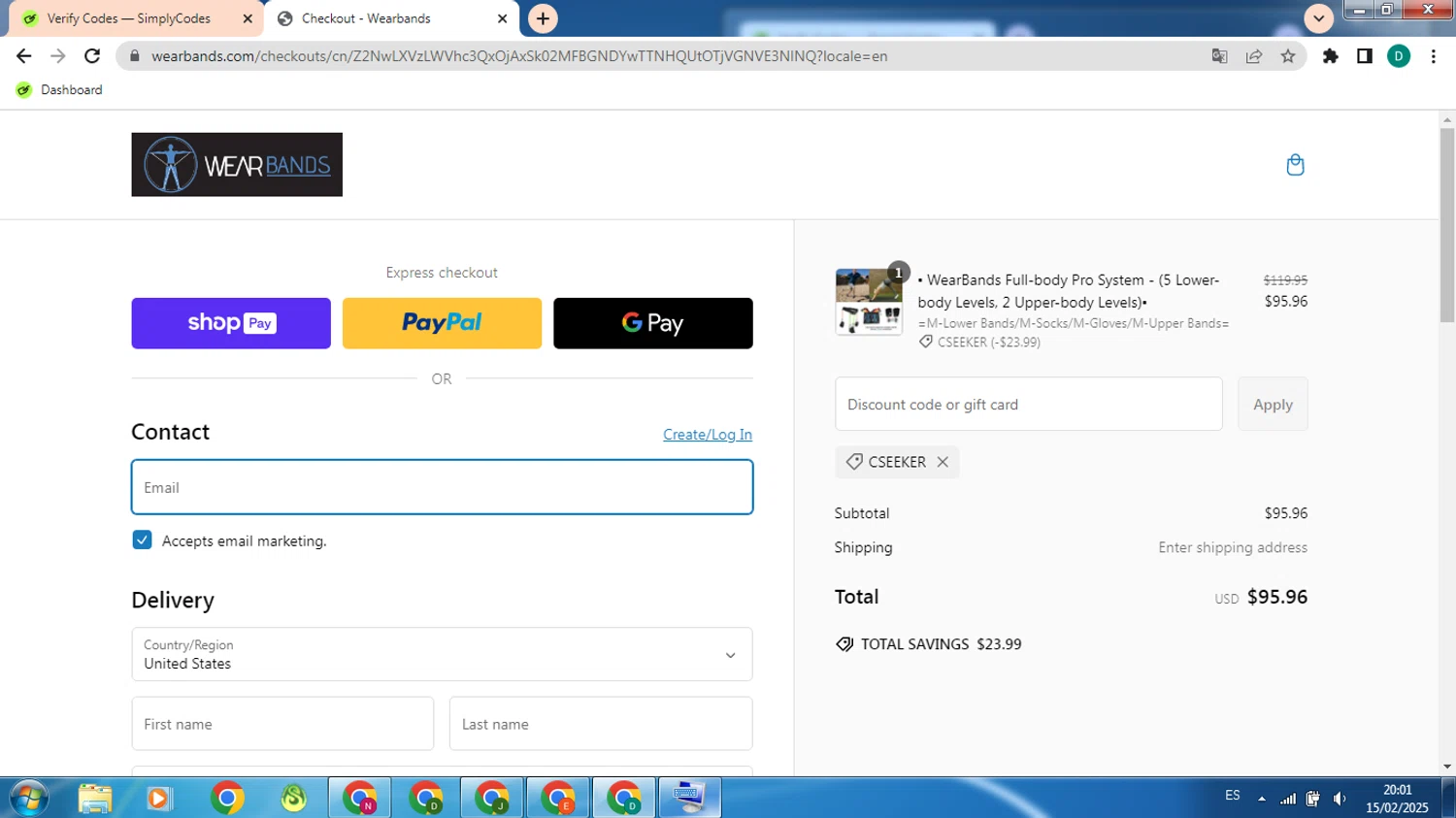Open the first Chrome taskbar icon
1456x818 pixels.
coord(227,798)
